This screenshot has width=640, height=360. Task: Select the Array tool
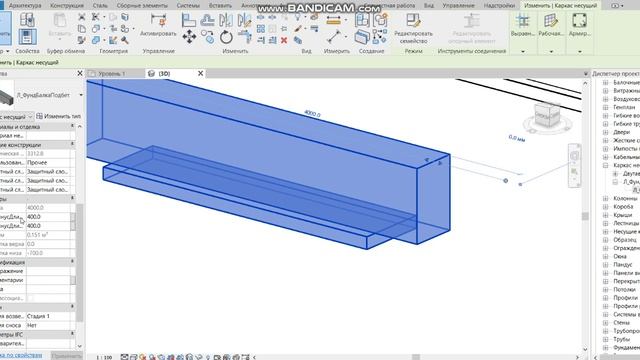261,29
